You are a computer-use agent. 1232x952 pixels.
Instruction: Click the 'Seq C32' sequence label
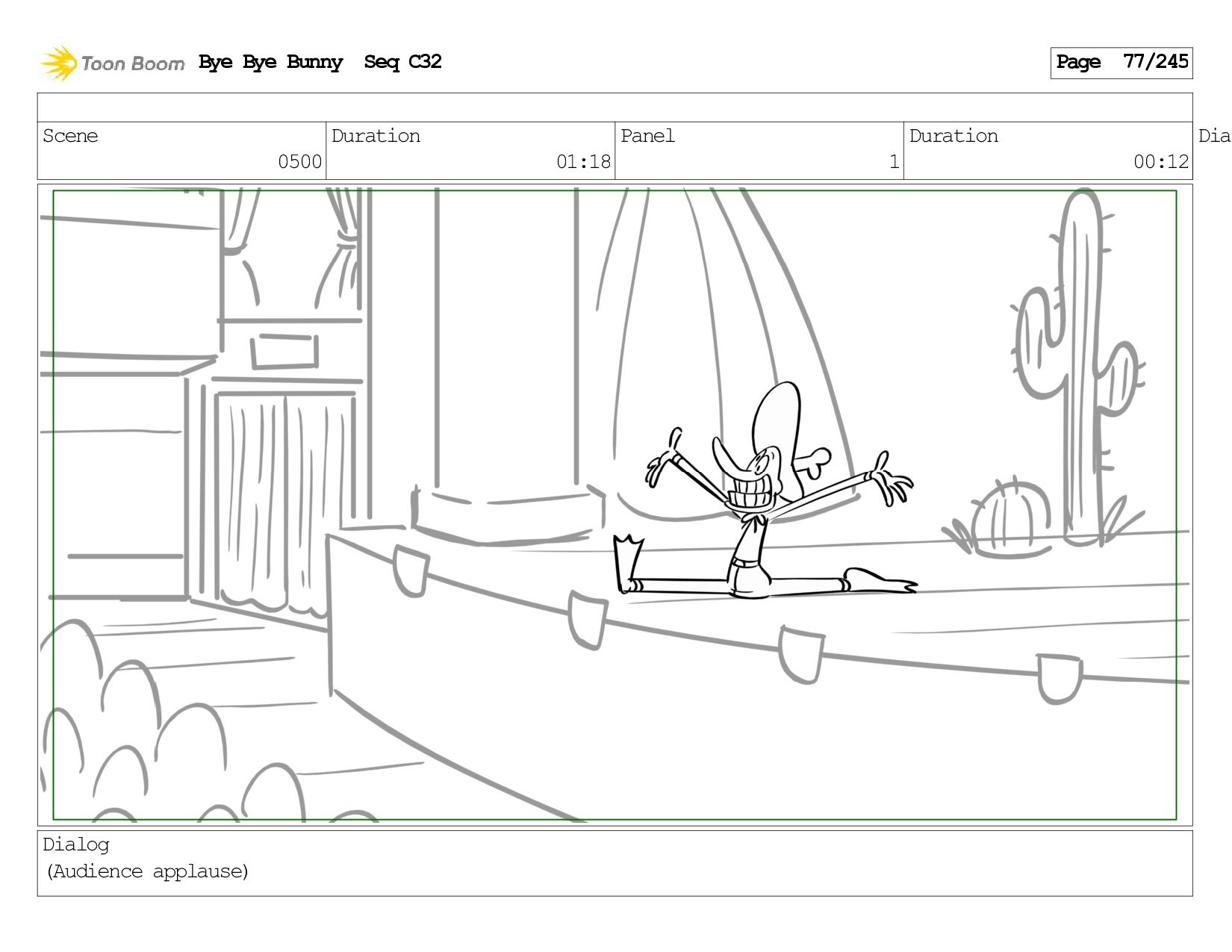pyautogui.click(x=402, y=62)
